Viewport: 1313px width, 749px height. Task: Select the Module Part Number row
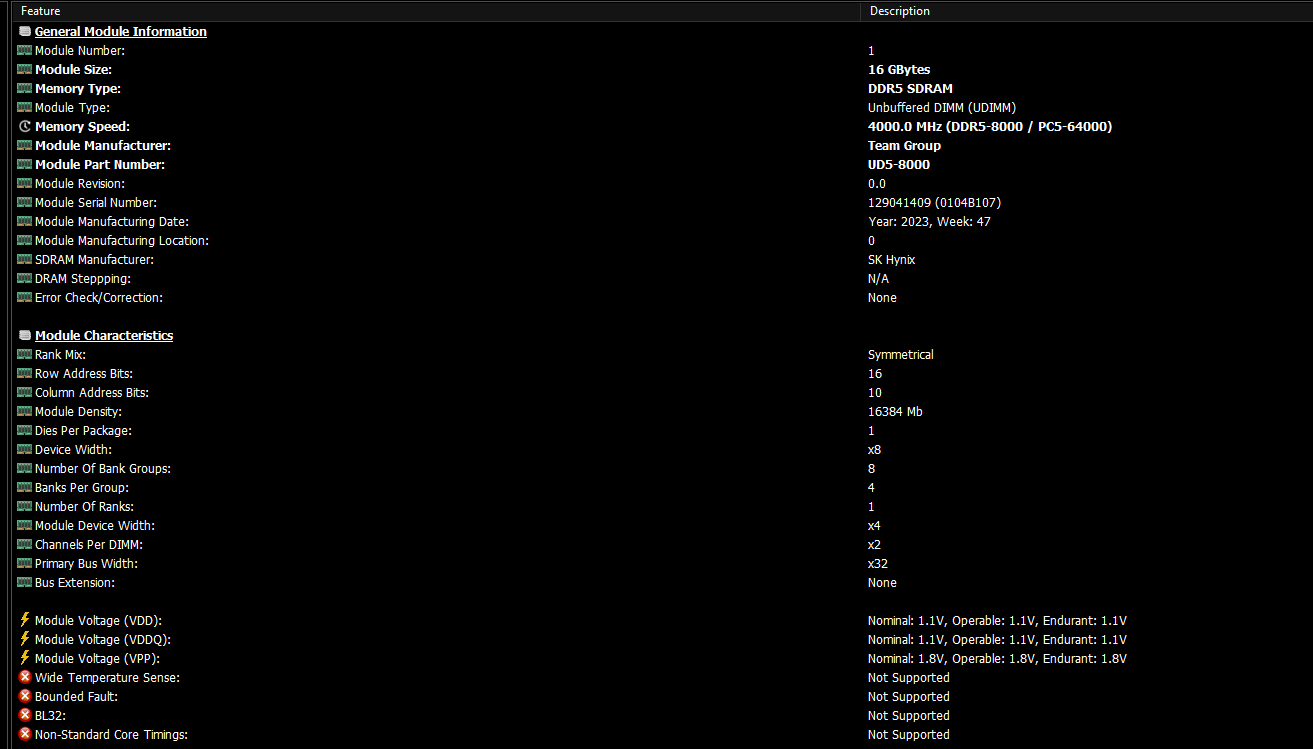[100, 165]
